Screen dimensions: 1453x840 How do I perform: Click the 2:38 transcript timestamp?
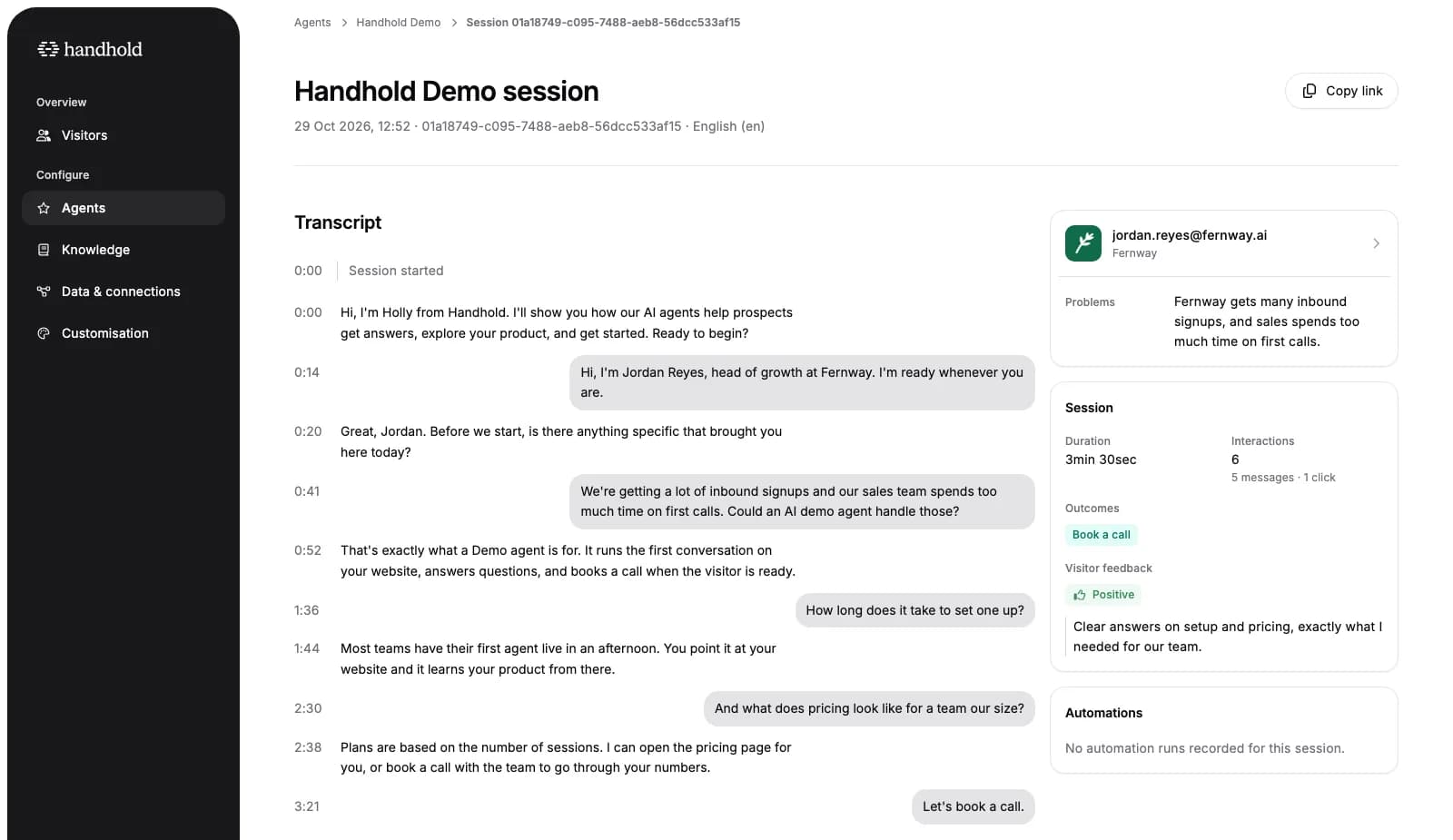[308, 747]
